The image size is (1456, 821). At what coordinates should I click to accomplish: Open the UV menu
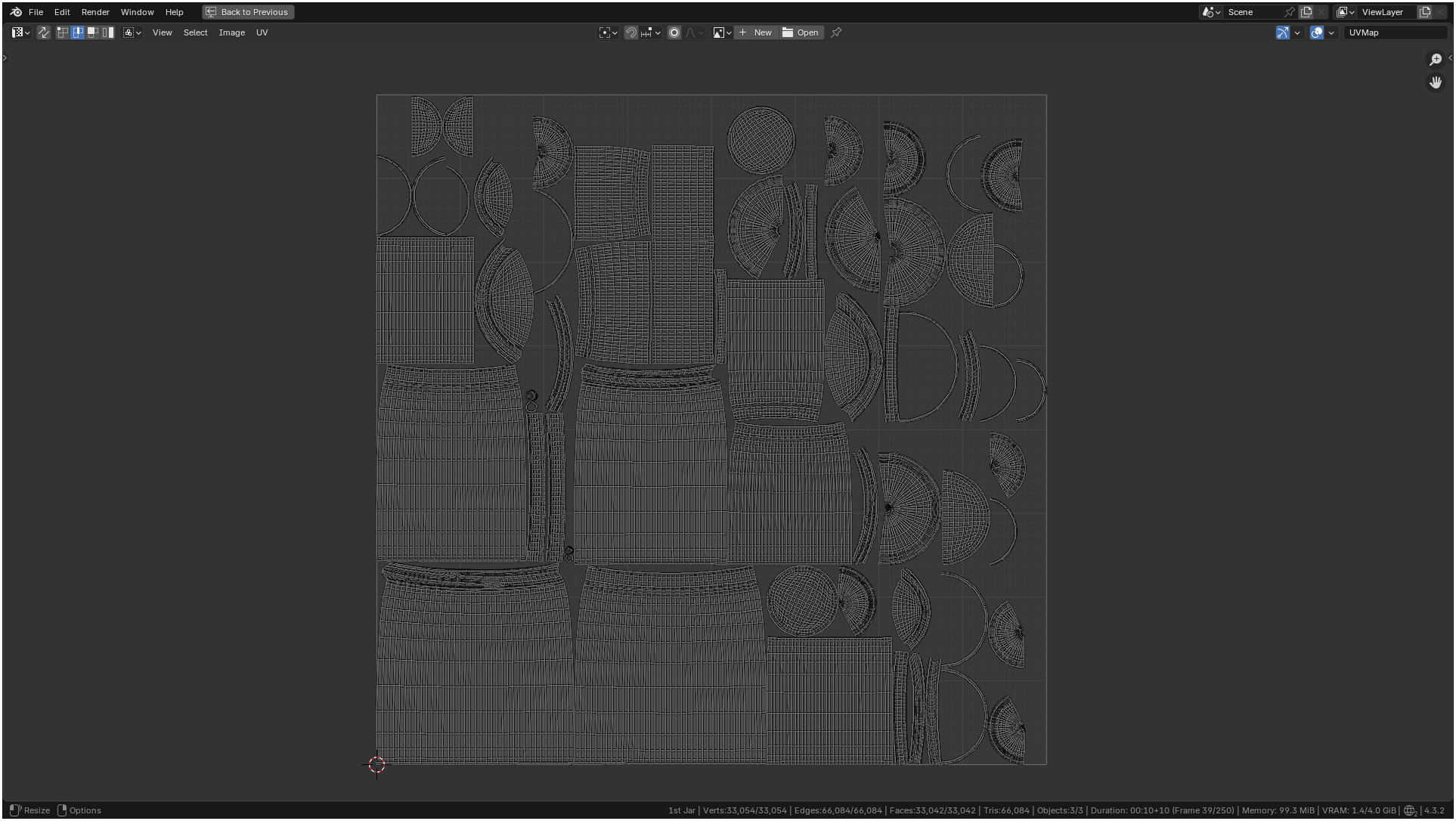pos(262,33)
